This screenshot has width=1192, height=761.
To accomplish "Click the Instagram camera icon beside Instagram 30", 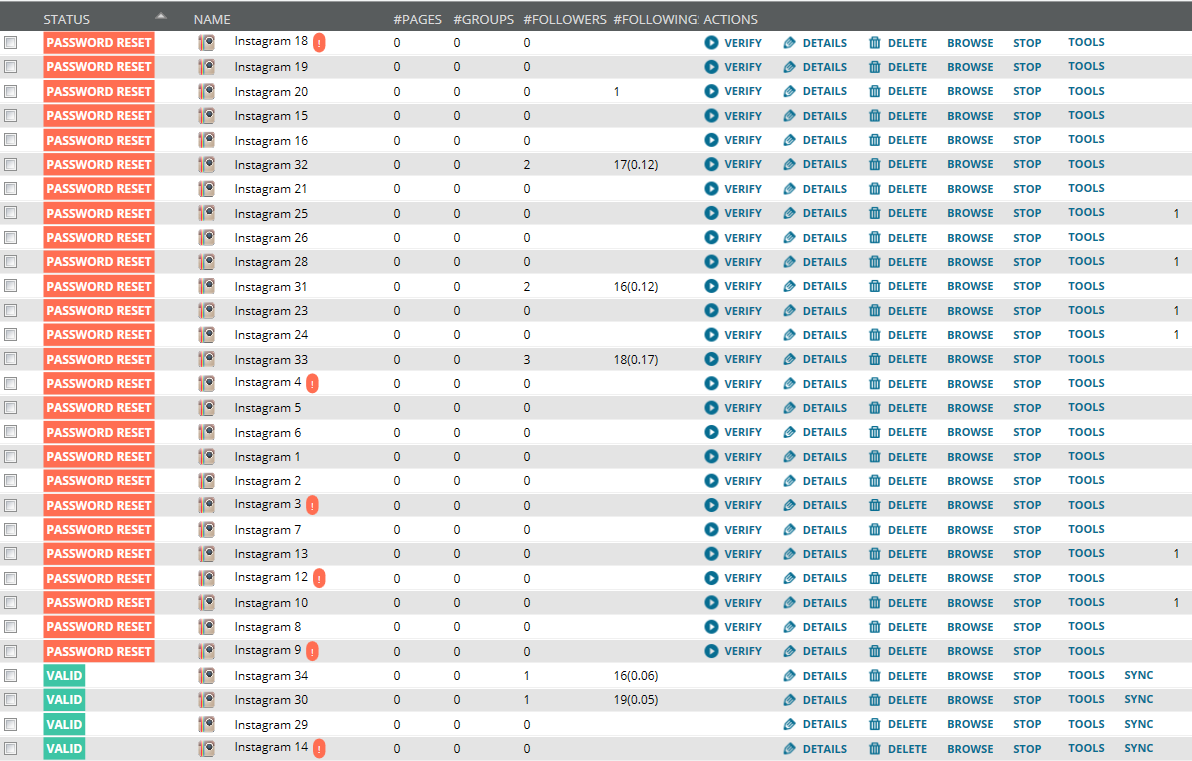I will pos(206,699).
